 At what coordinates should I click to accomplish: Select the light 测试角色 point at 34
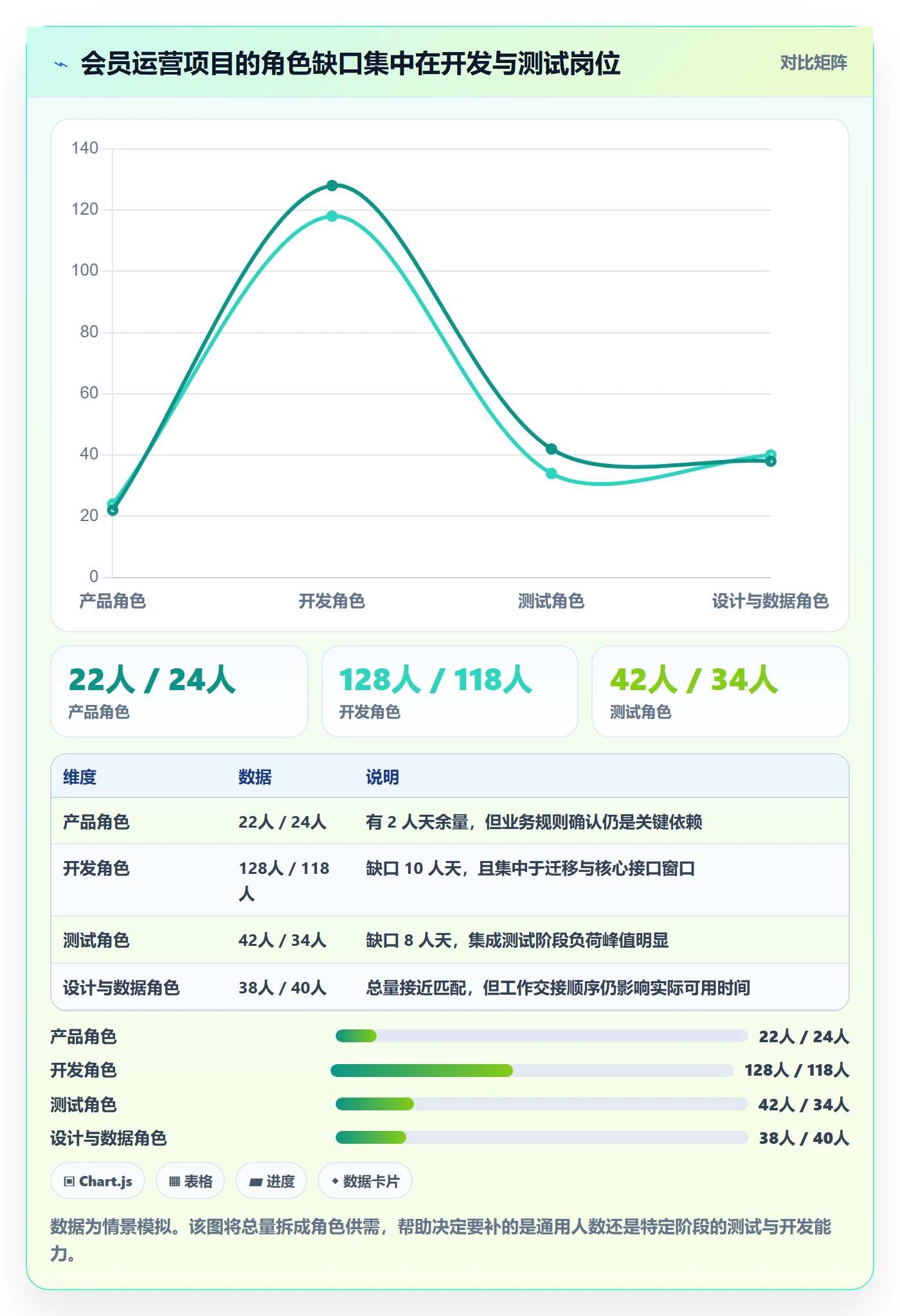click(x=551, y=474)
